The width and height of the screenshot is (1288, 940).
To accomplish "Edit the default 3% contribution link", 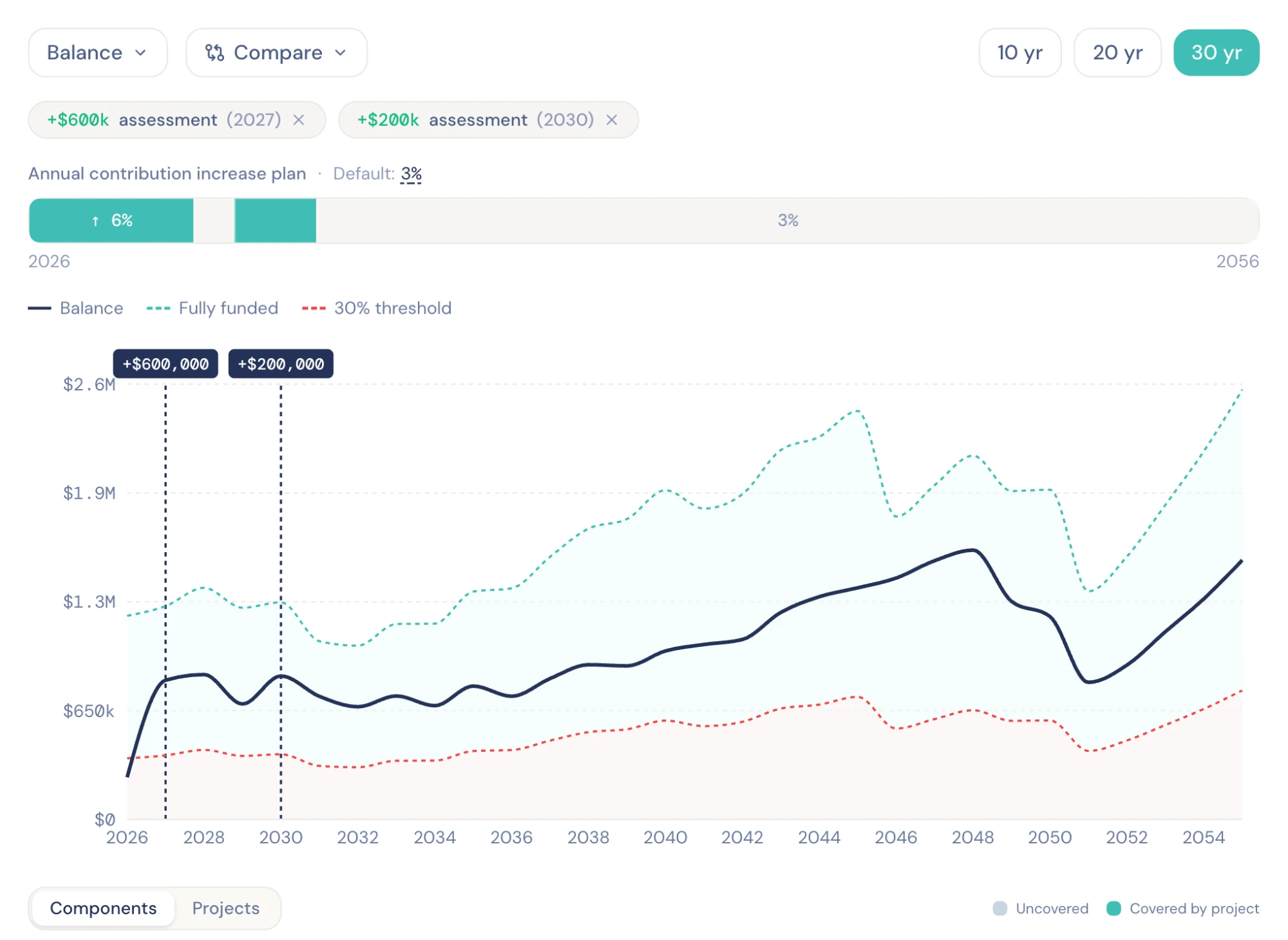I will pyautogui.click(x=411, y=174).
